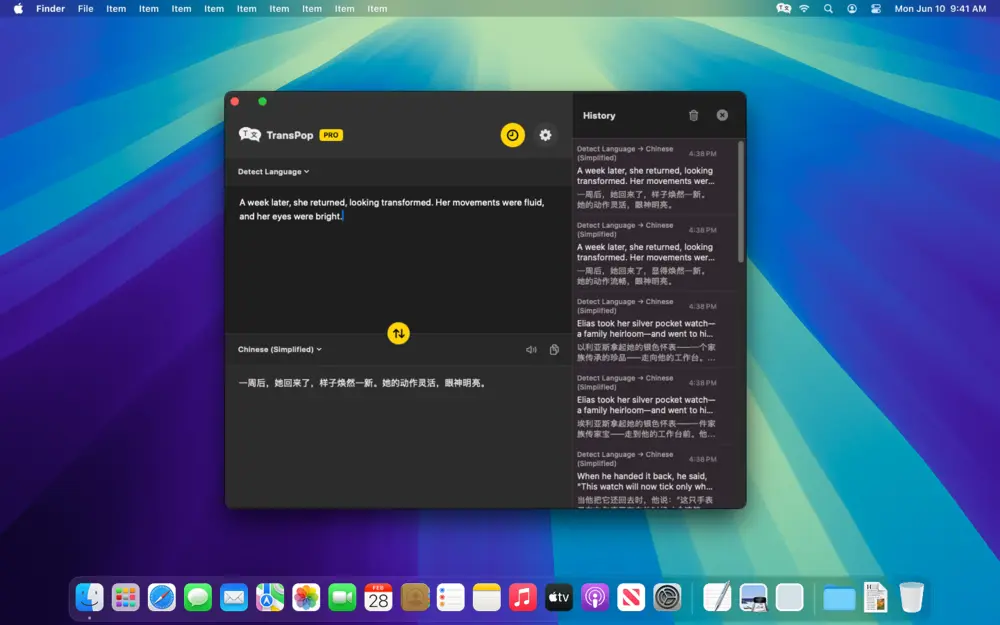Launch Safari from the Dock
This screenshot has width=1000, height=625.
162,597
